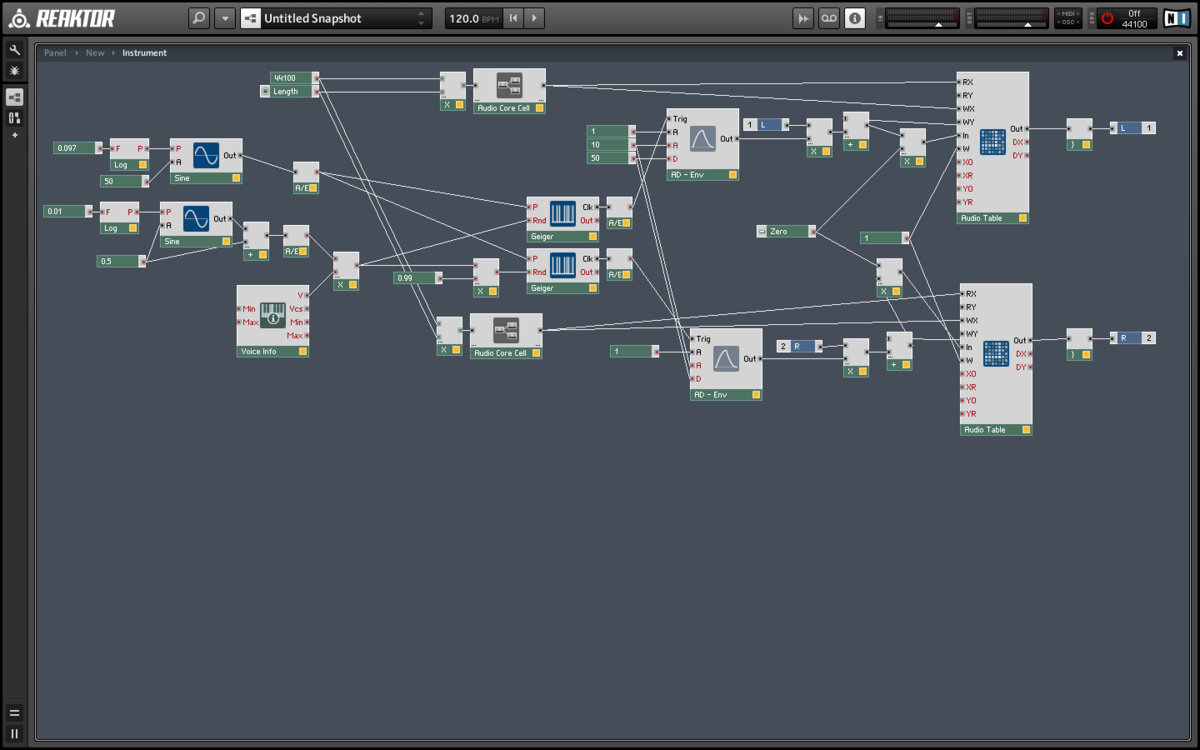Click the info hints button
The width and height of the screenshot is (1200, 750).
[x=855, y=18]
